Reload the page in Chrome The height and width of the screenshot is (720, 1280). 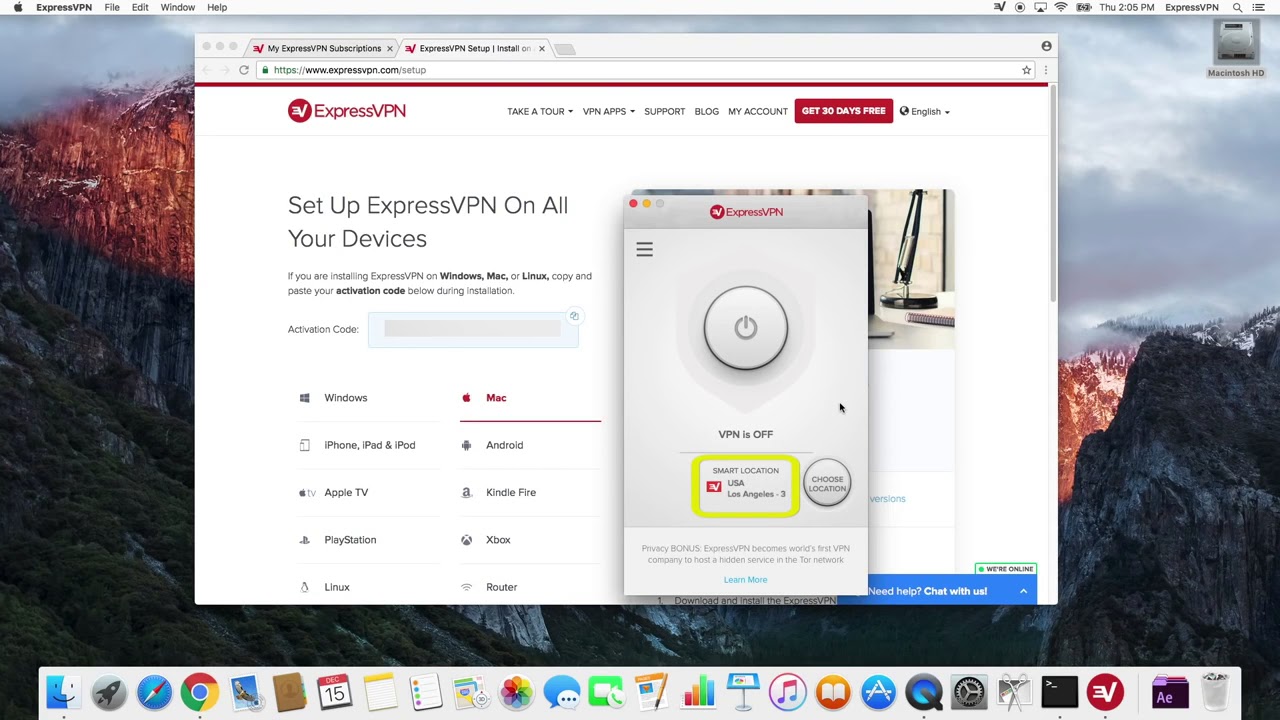(x=244, y=70)
